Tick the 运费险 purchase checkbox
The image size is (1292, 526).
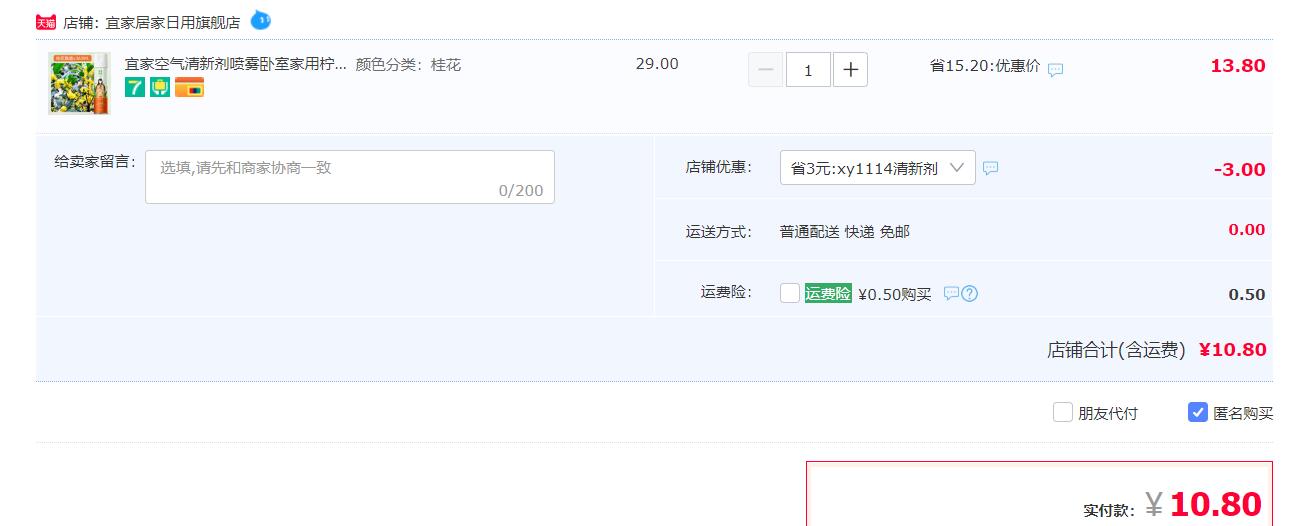point(790,293)
